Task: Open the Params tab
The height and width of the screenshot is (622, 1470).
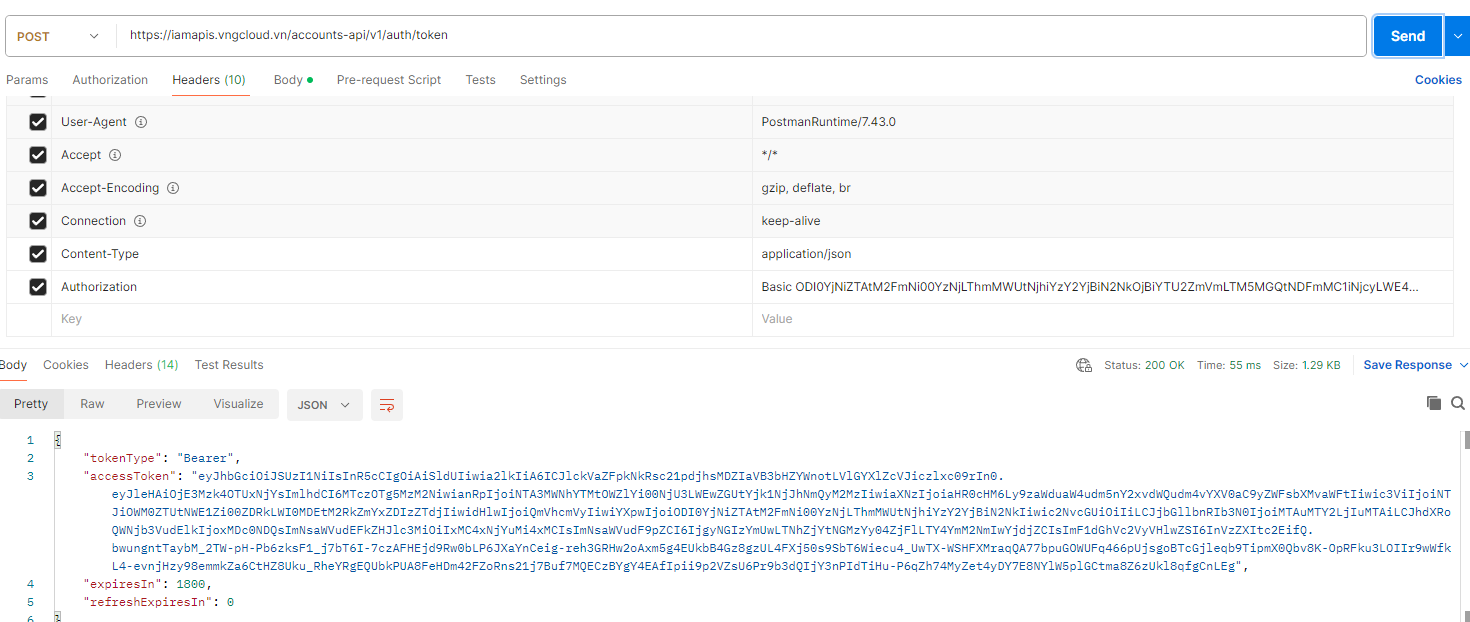Action: (27, 80)
